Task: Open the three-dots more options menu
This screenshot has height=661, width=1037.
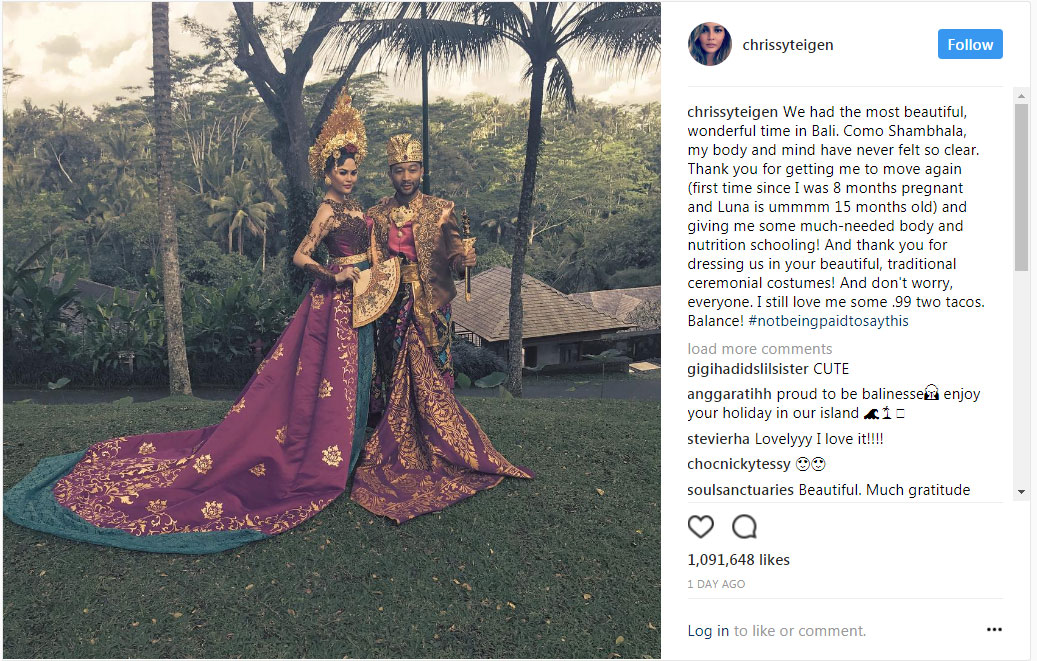Action: [994, 629]
